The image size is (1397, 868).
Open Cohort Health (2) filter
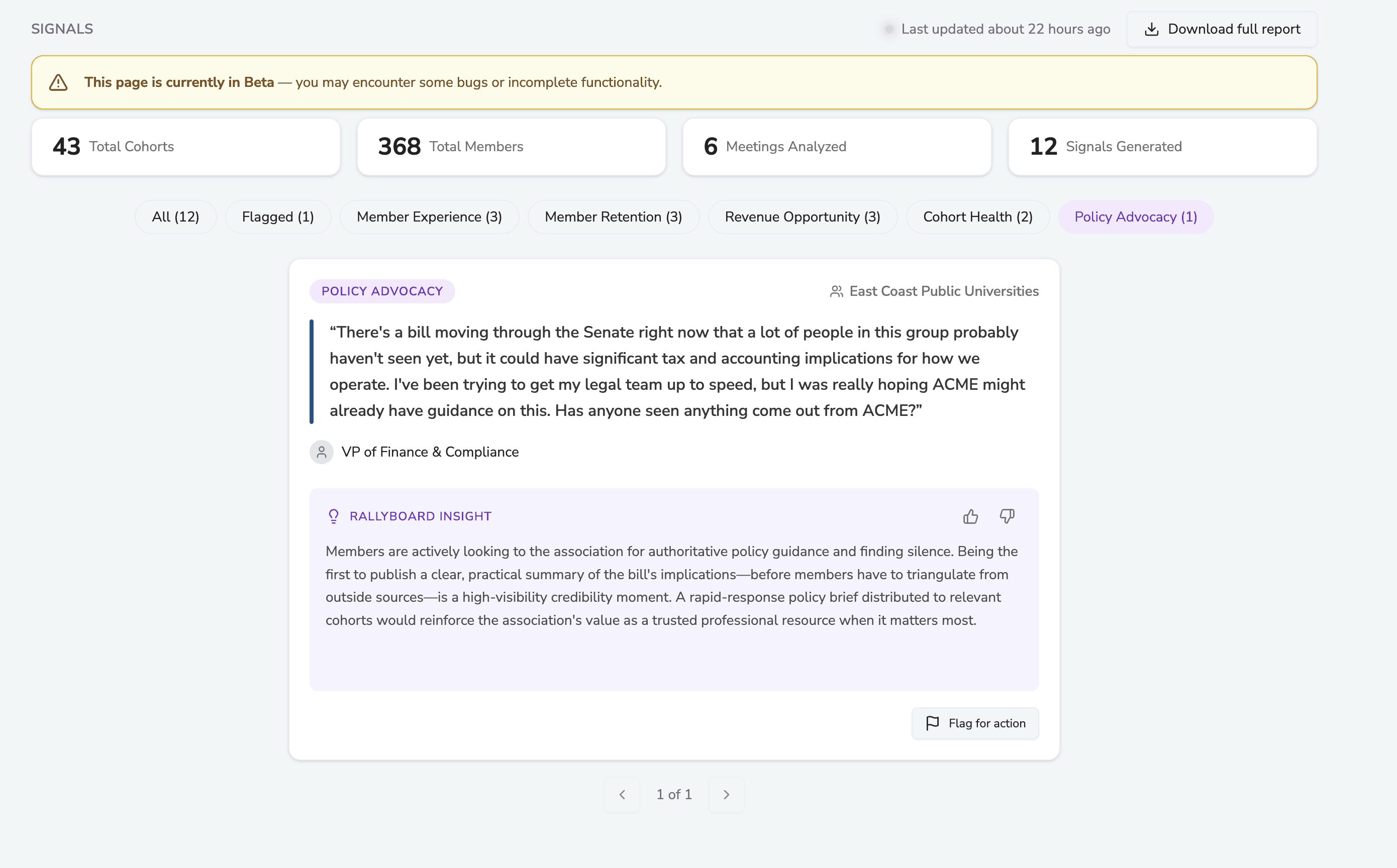tap(977, 217)
